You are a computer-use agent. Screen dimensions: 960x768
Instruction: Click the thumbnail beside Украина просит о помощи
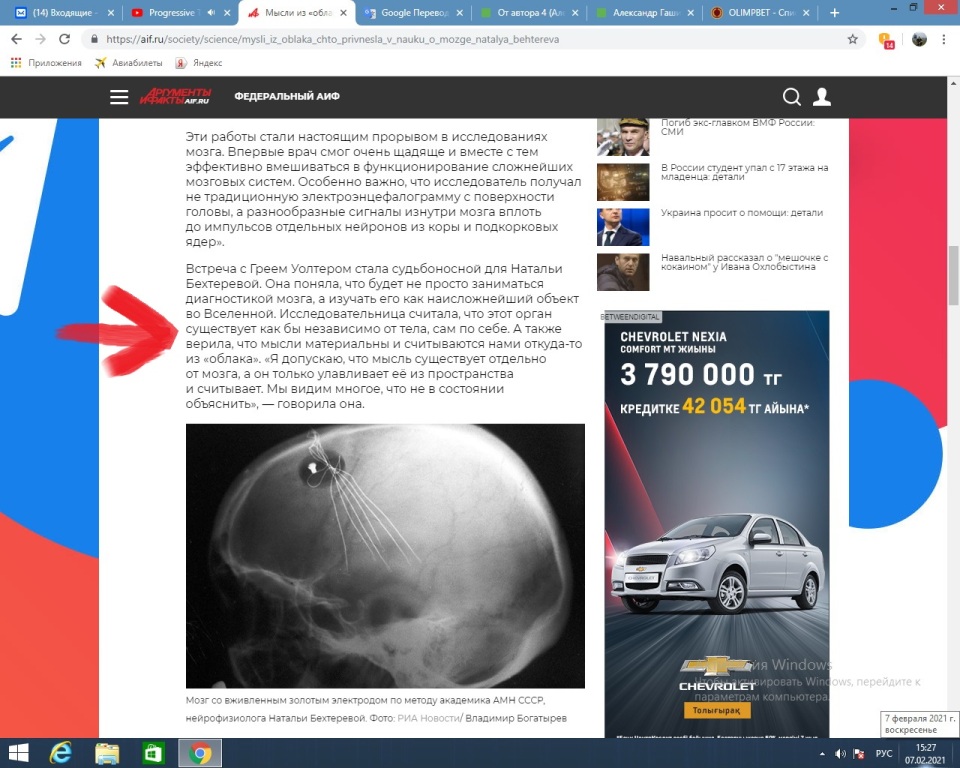623,227
